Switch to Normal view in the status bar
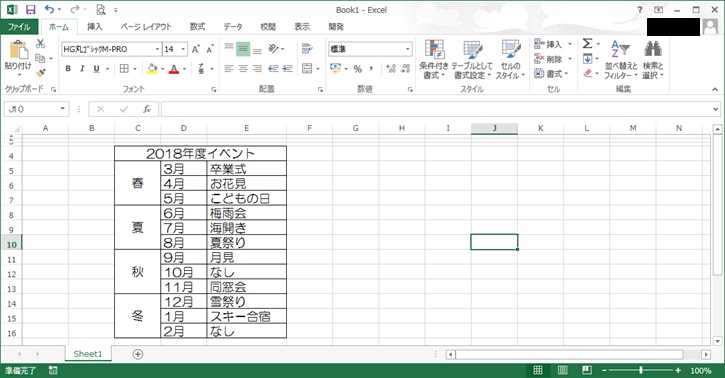Viewport: 725px width, 378px height. point(538,370)
